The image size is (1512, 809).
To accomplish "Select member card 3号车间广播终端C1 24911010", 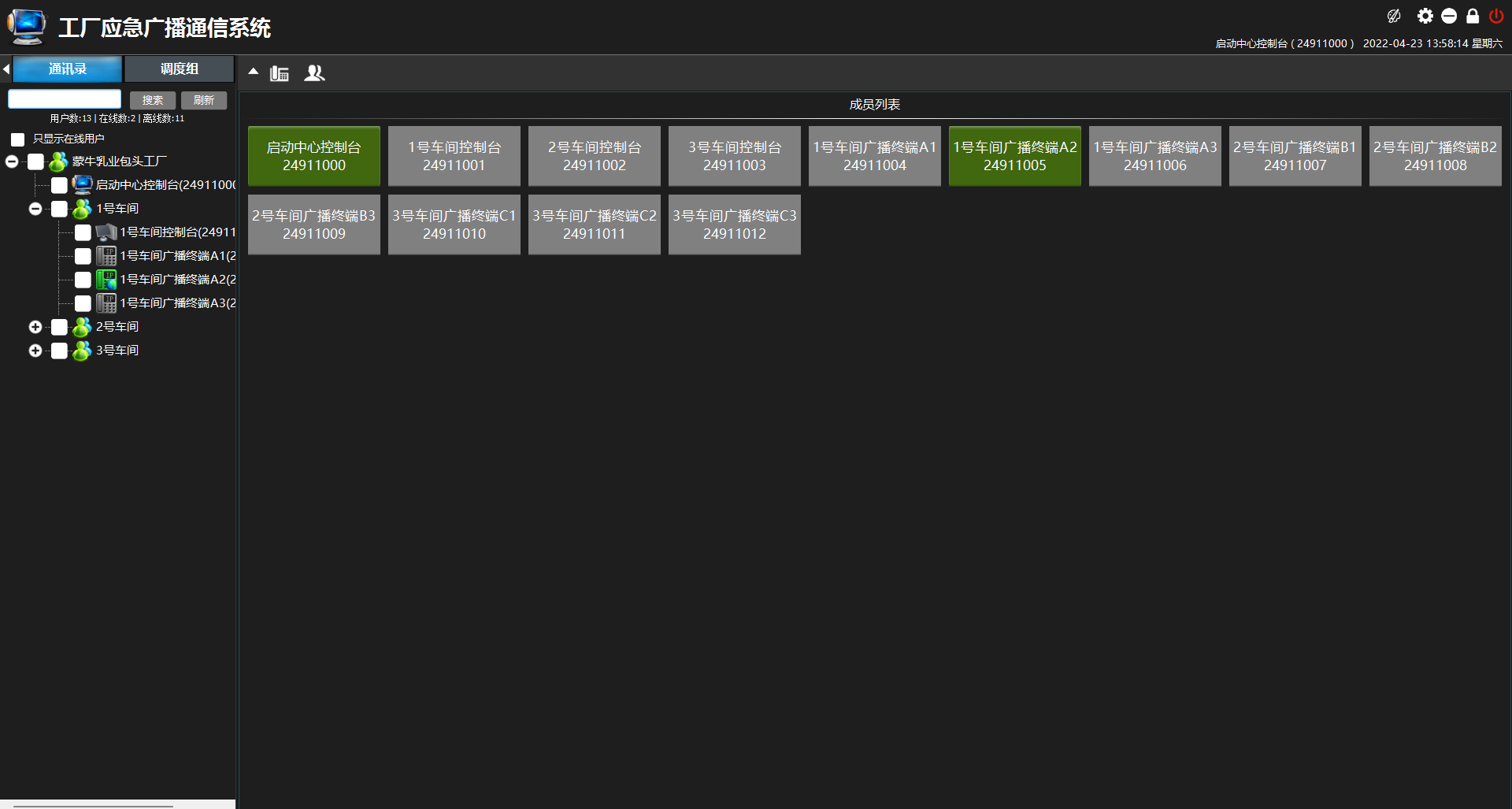I will (x=454, y=225).
